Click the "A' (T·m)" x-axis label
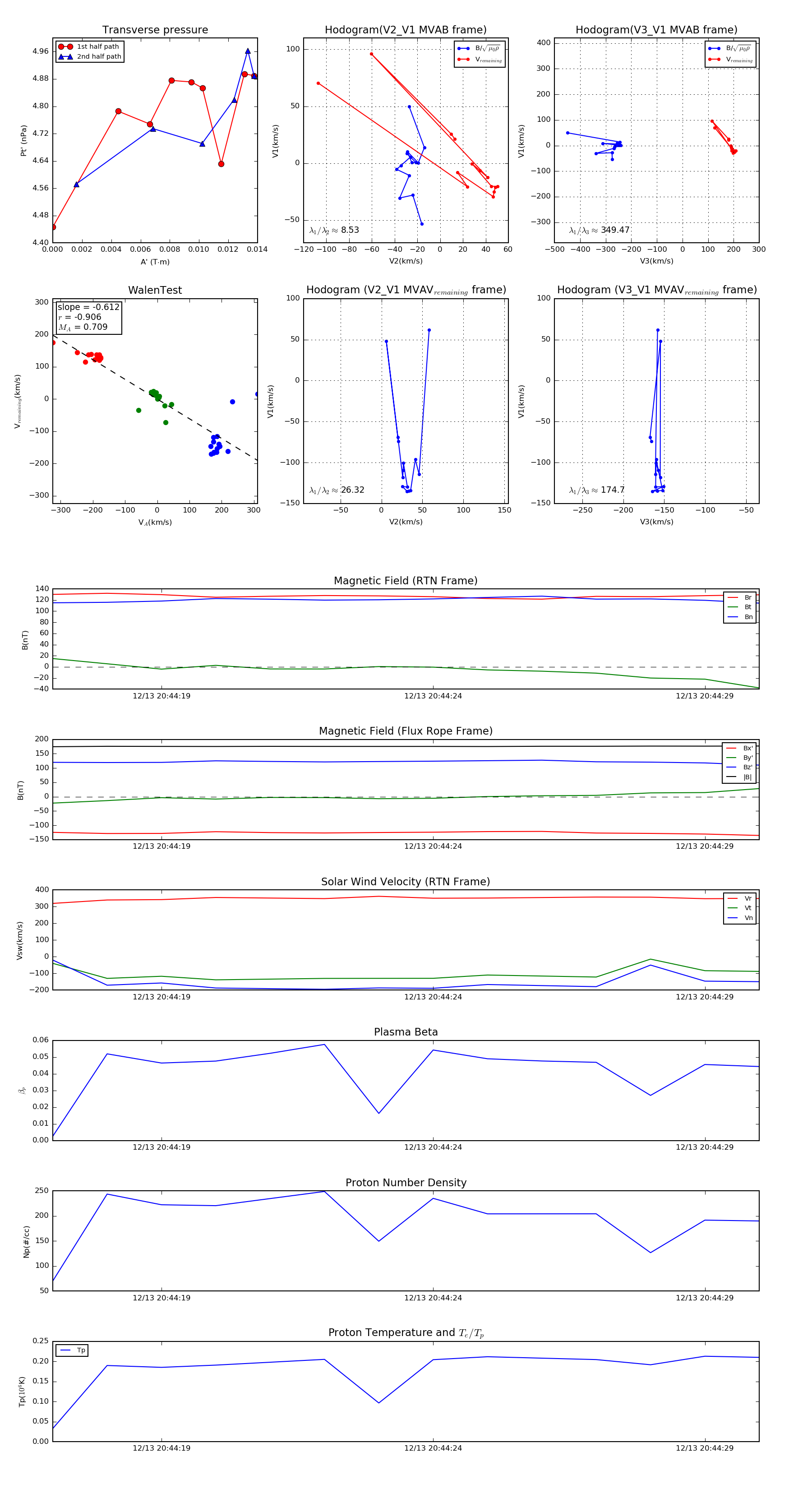 (x=155, y=262)
